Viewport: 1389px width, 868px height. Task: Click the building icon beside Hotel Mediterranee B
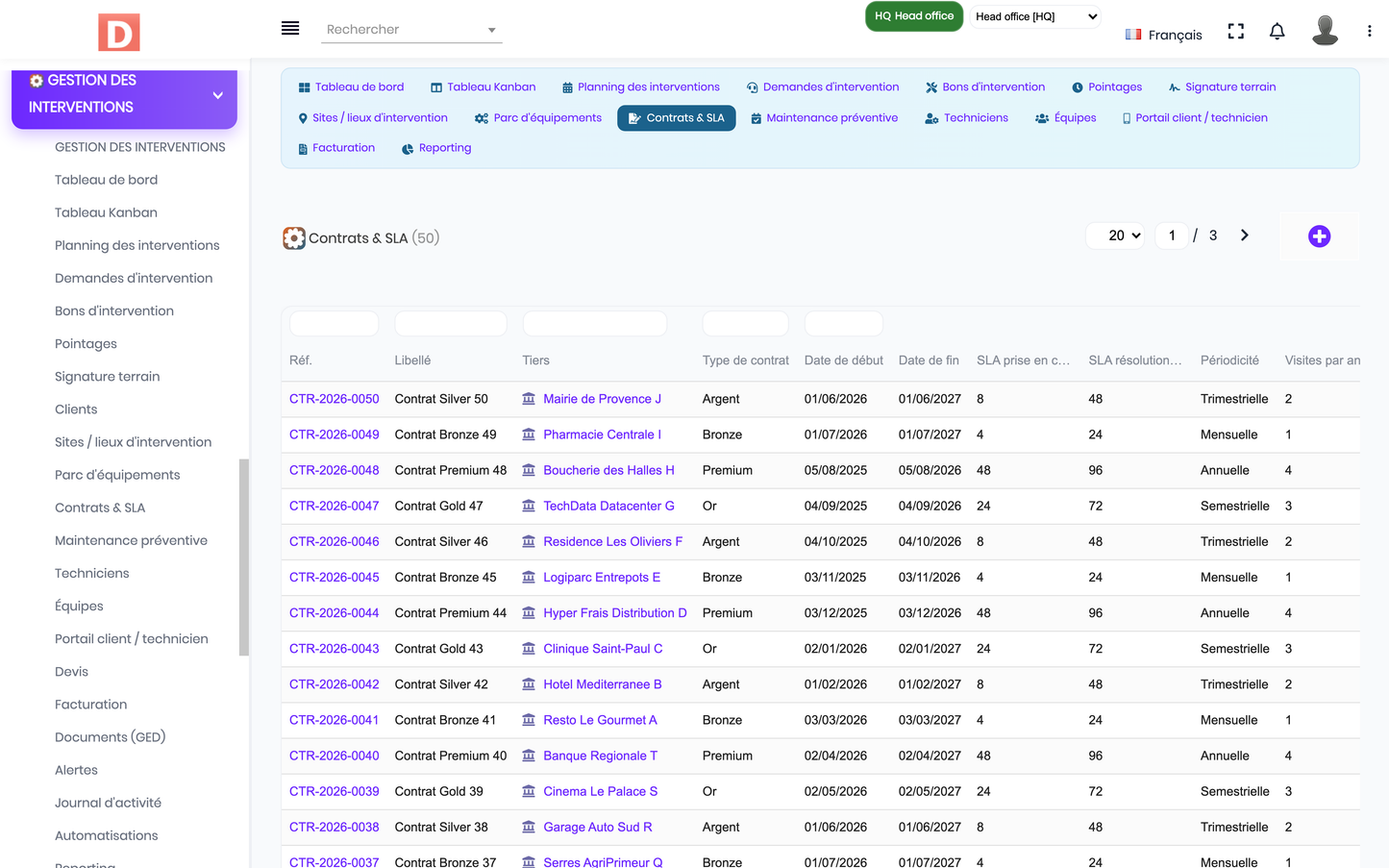click(529, 683)
